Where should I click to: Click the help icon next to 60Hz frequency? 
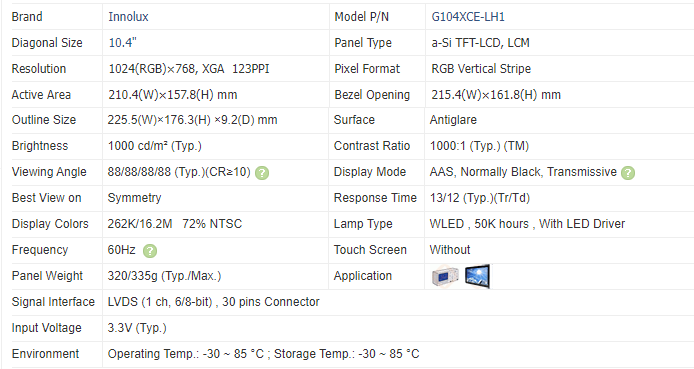[150, 251]
